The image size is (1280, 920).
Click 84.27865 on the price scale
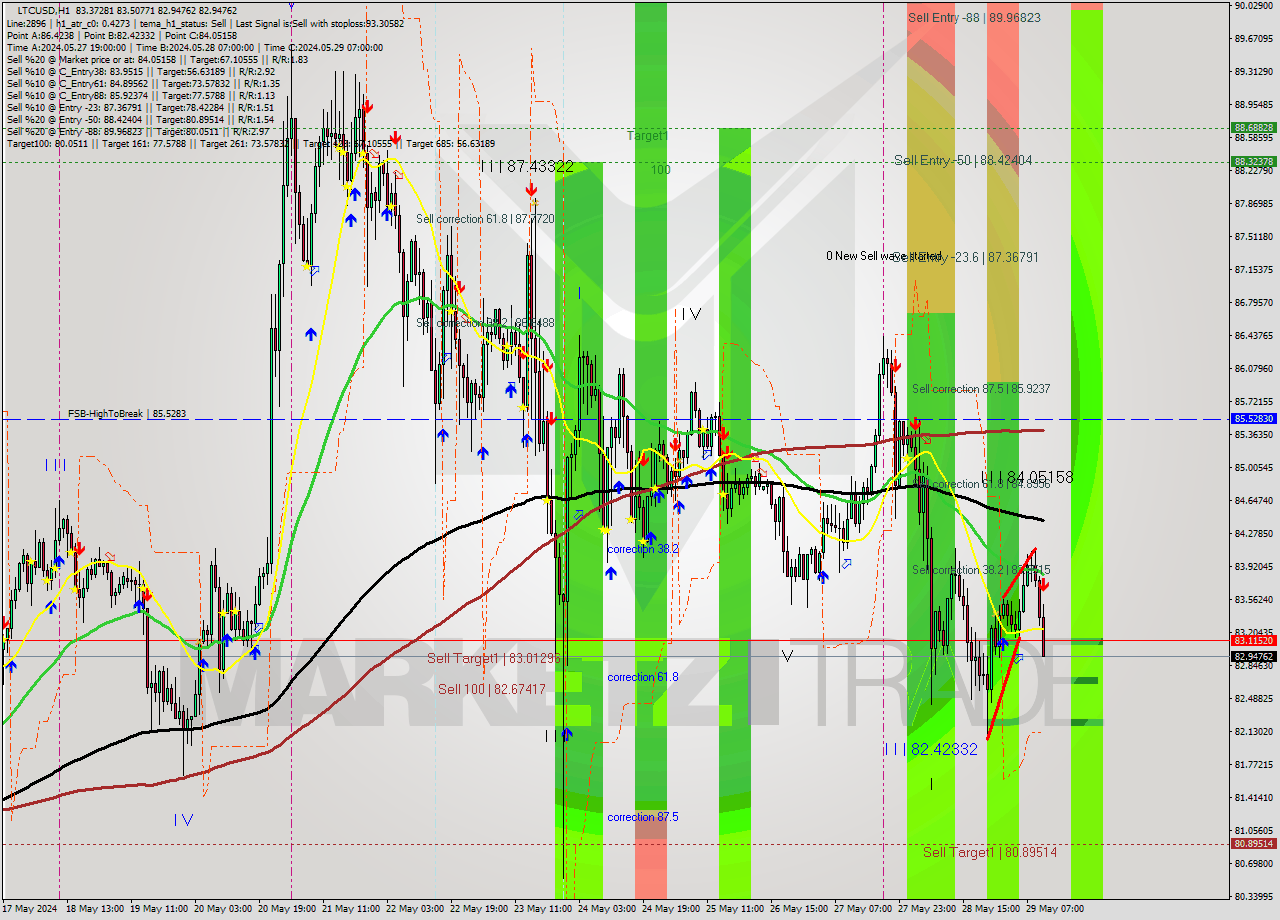coord(1253,534)
